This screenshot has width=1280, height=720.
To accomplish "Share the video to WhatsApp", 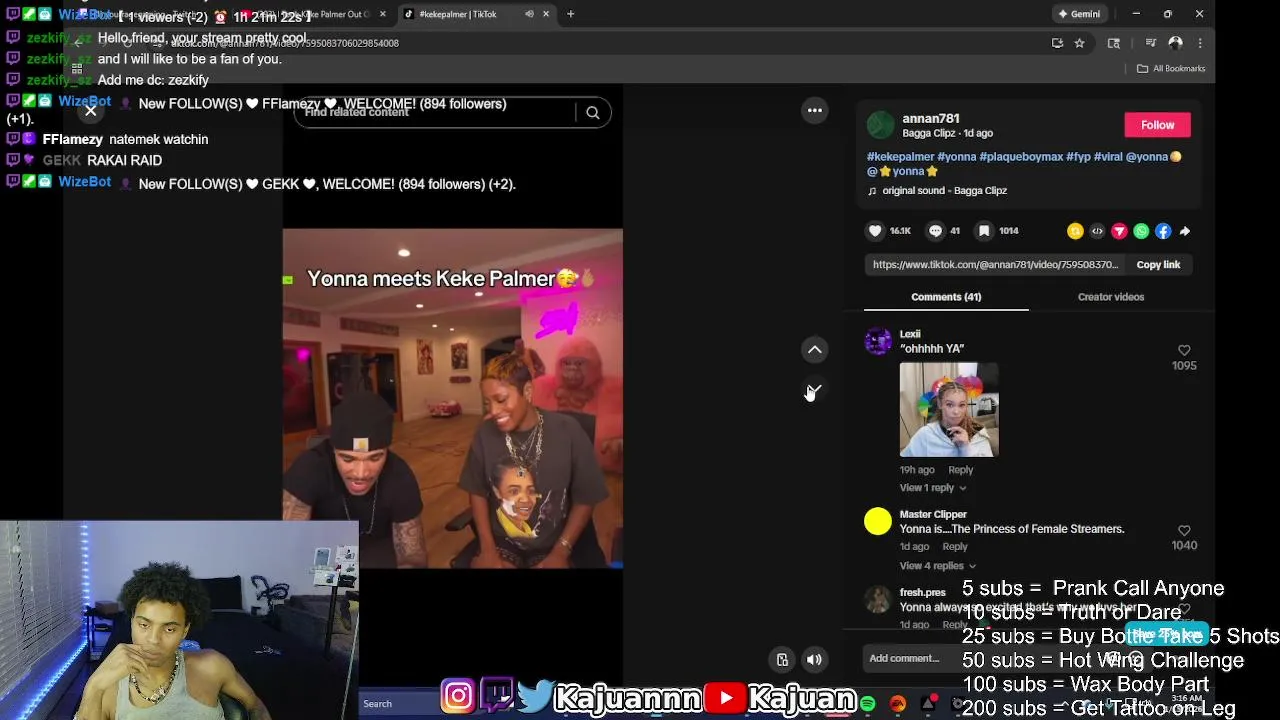I will [x=1141, y=231].
